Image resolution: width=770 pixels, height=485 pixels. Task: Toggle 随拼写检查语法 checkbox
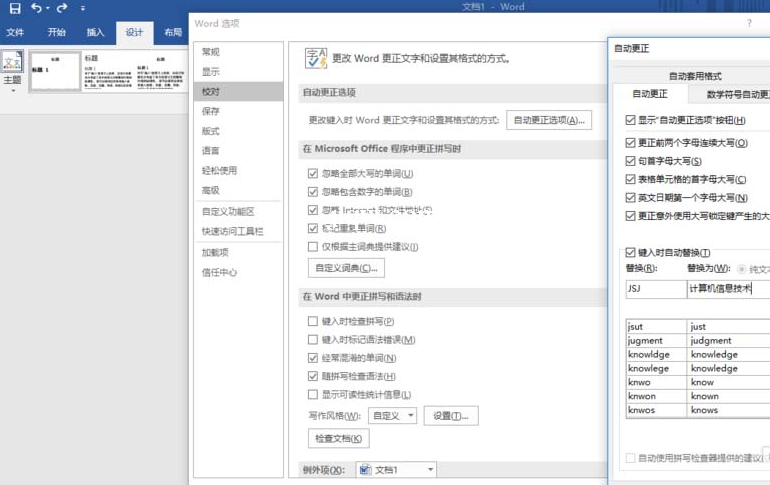point(313,376)
